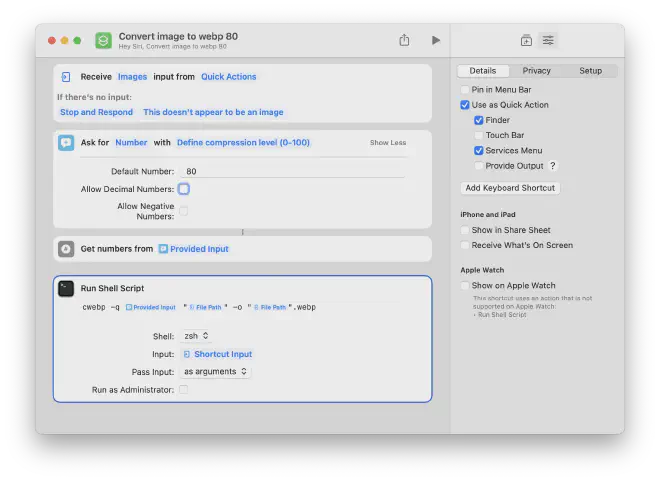Change the Number input type
Screen dimensions: 660x481
tap(131, 142)
